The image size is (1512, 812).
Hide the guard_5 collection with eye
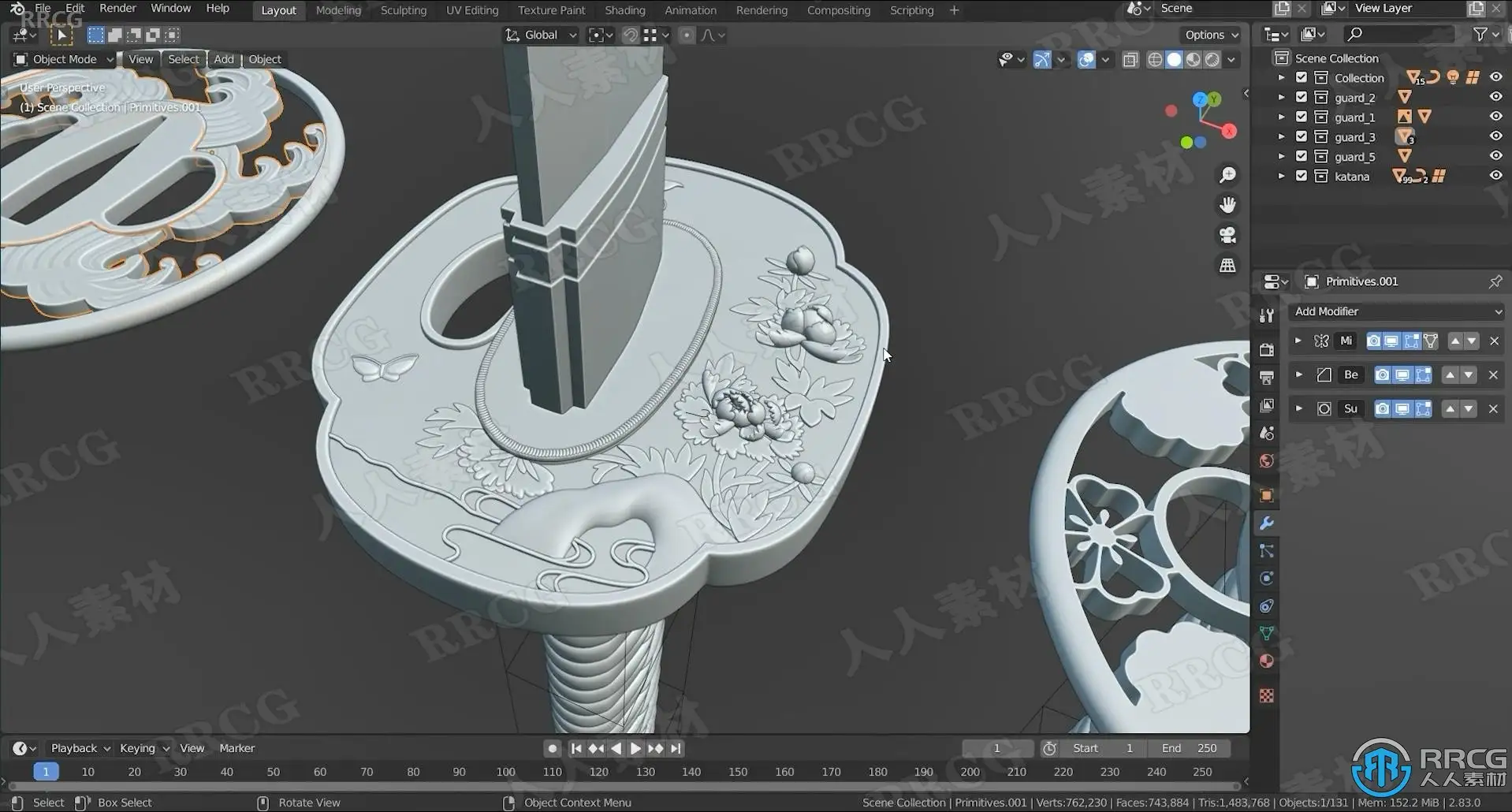(1495, 156)
